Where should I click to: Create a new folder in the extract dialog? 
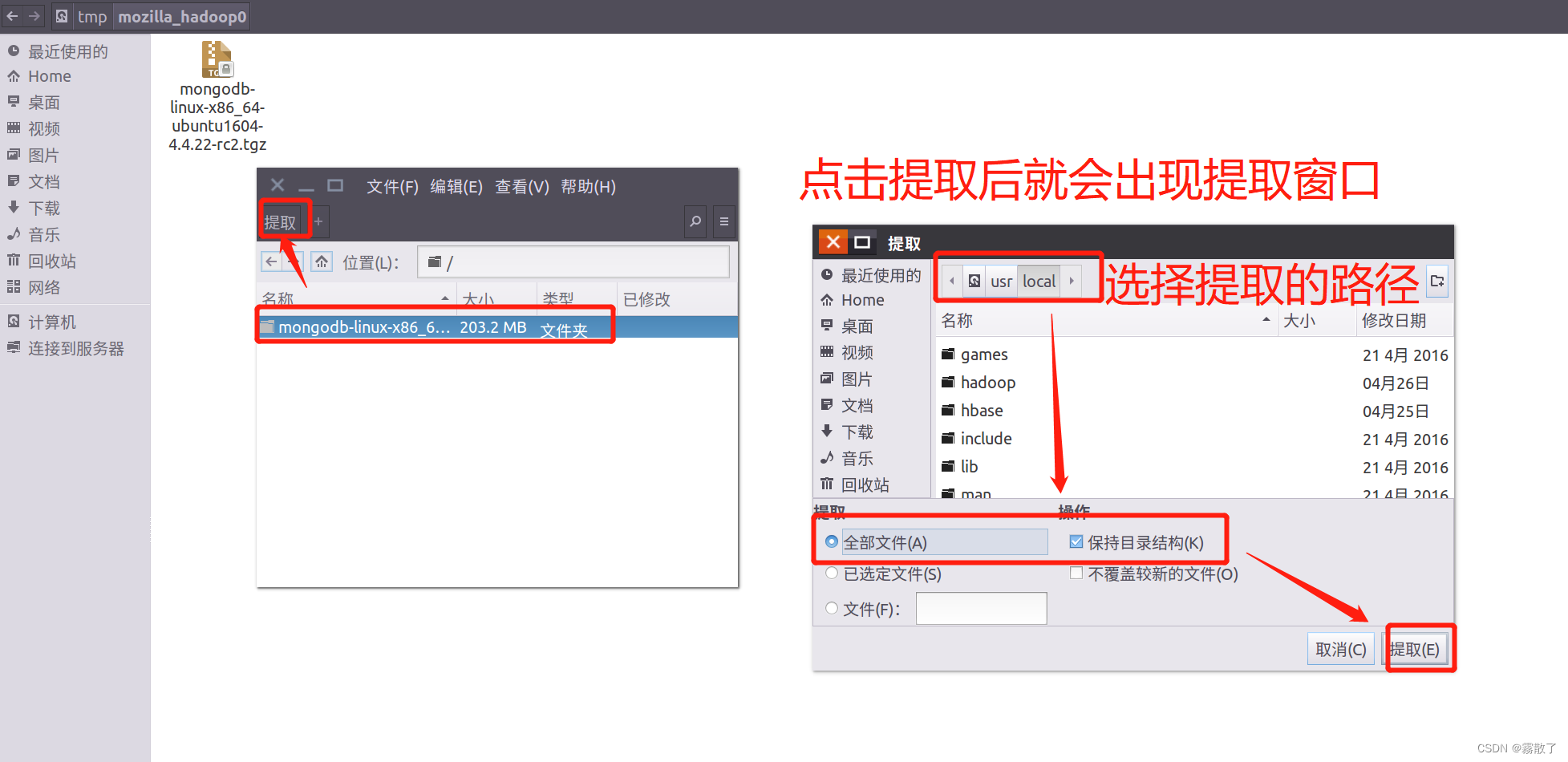tap(1438, 282)
